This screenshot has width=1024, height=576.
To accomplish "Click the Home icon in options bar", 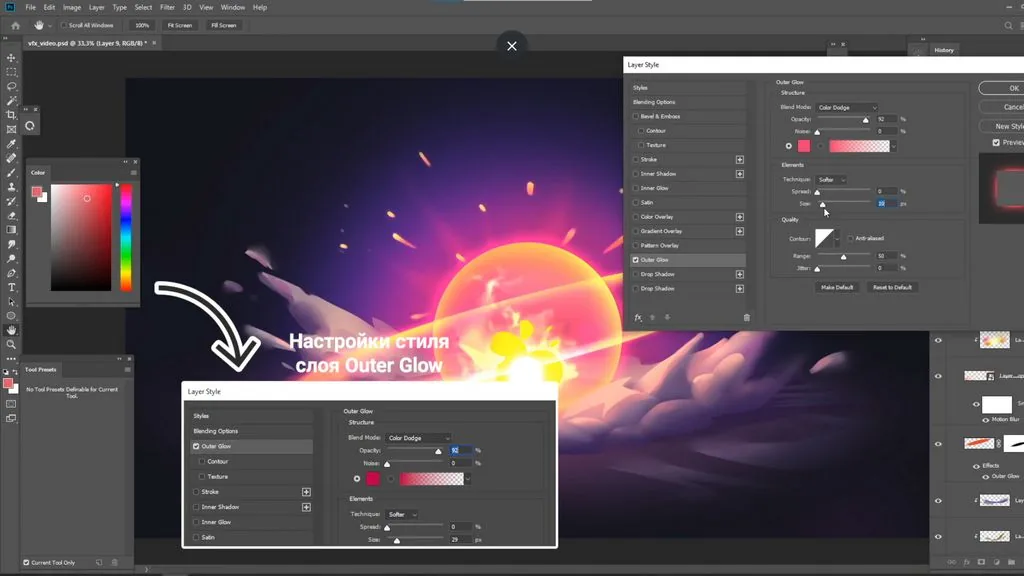I will pos(16,25).
